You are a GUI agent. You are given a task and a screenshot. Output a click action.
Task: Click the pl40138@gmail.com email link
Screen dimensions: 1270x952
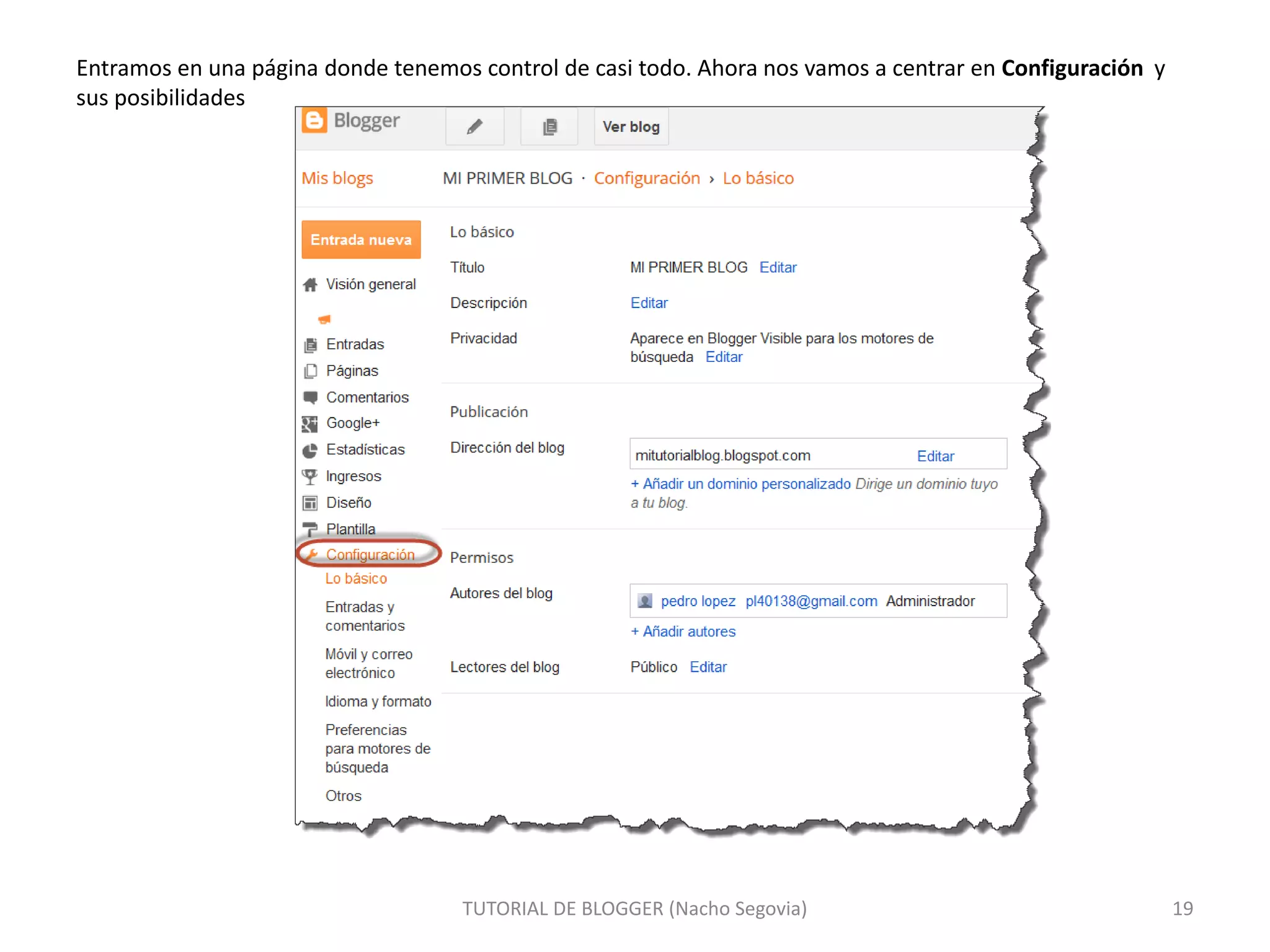coord(812,601)
